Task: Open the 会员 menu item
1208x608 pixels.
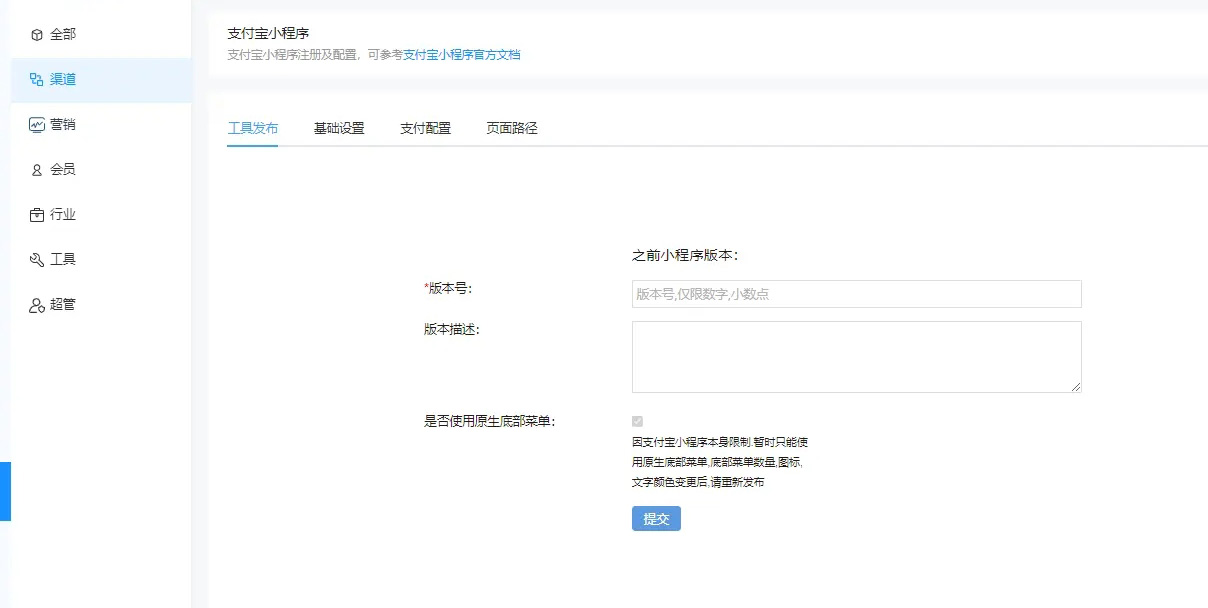Action: 101,170
